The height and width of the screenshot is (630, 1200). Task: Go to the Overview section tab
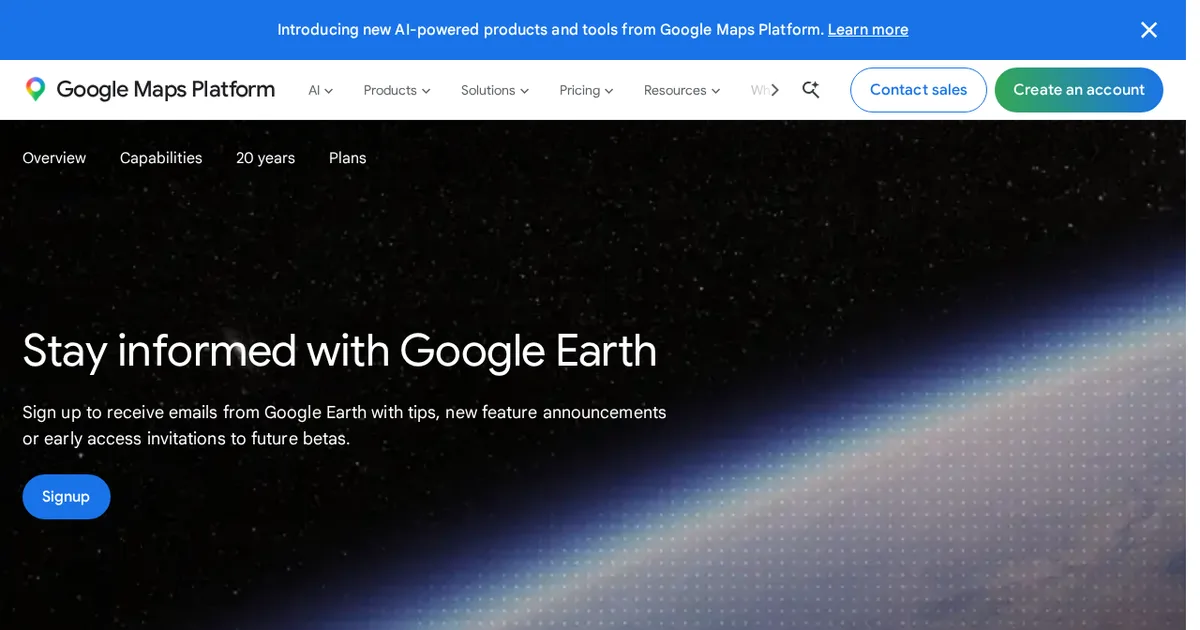pos(54,158)
